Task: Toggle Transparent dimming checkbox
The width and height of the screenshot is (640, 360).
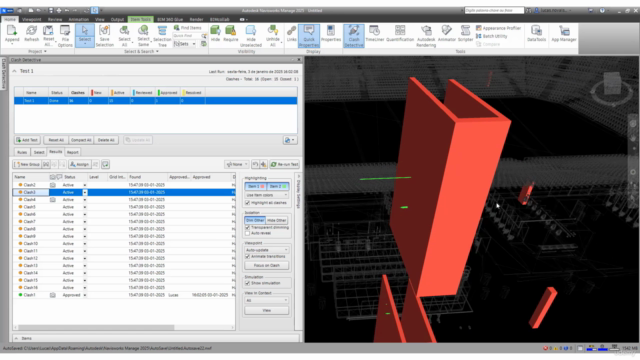Action: coord(247,227)
